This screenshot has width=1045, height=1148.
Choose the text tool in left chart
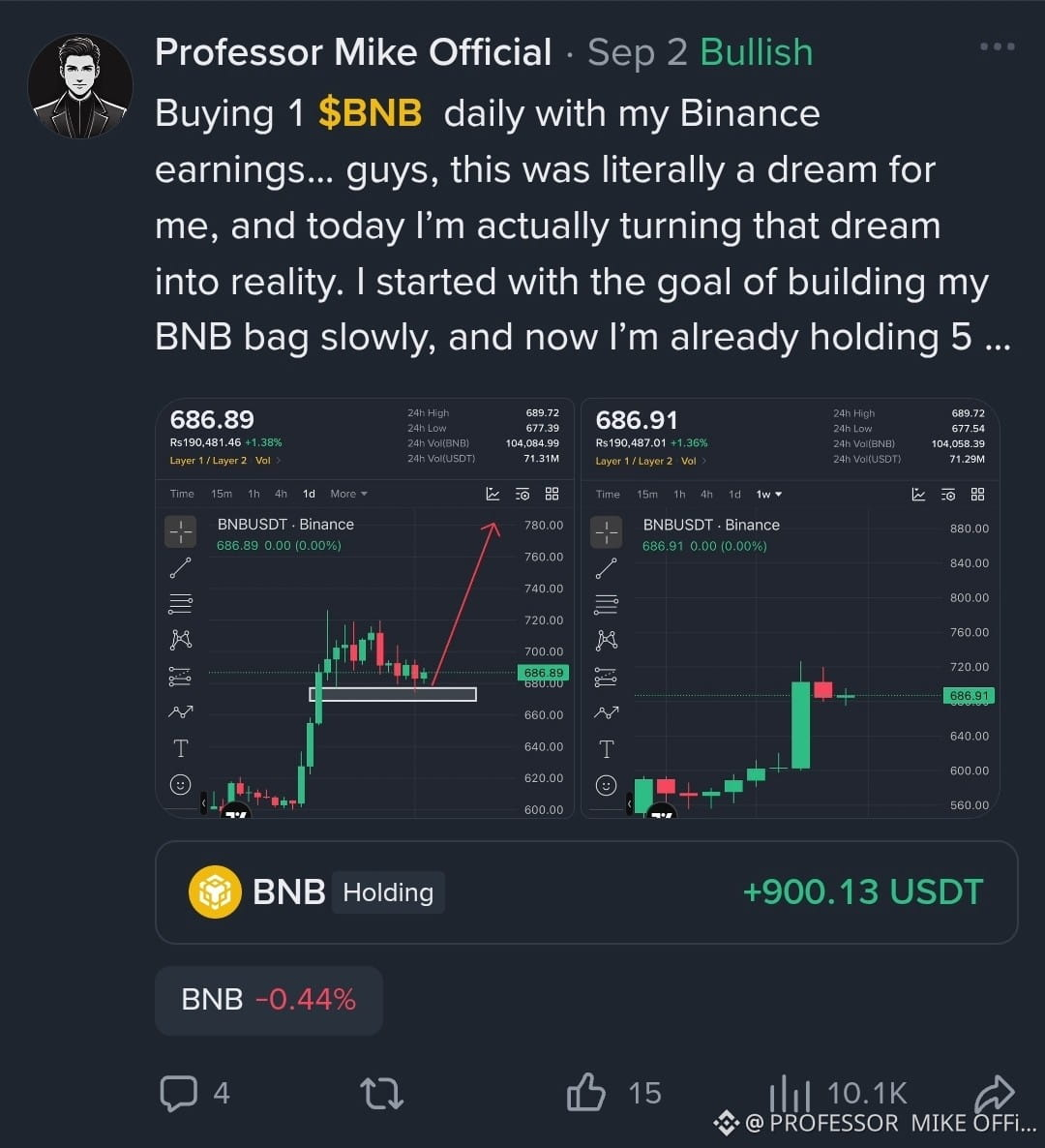coord(180,748)
